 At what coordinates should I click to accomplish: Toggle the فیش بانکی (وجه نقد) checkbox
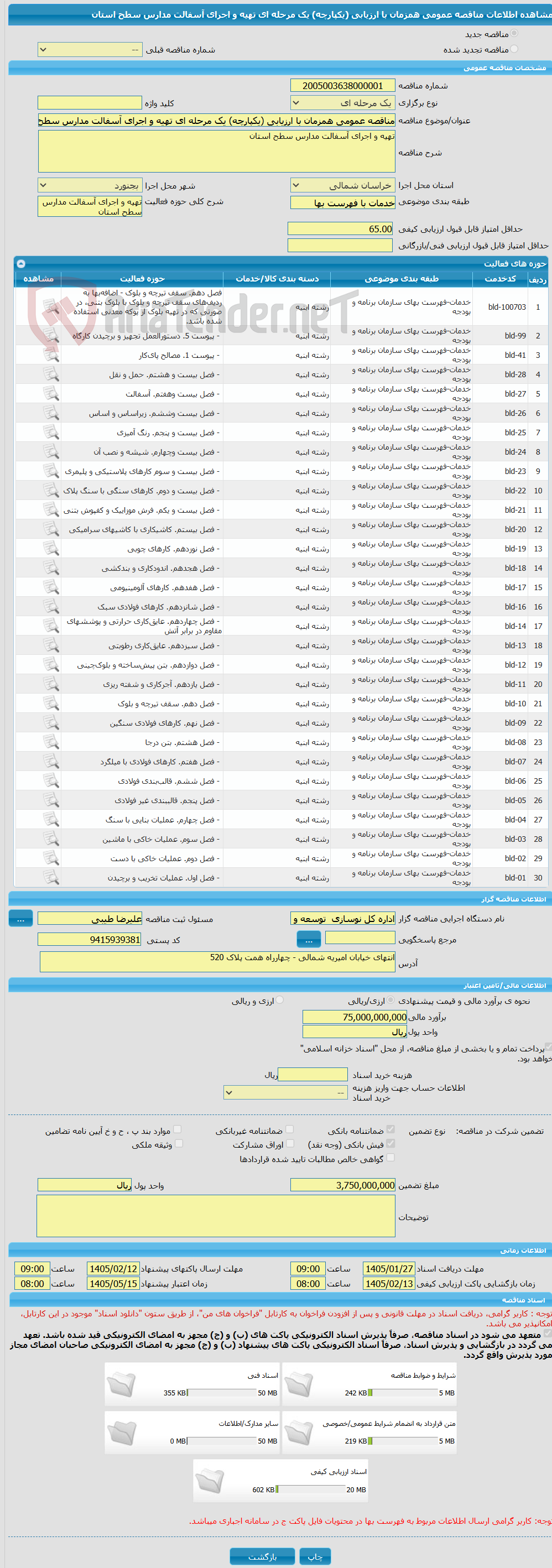[390, 1143]
